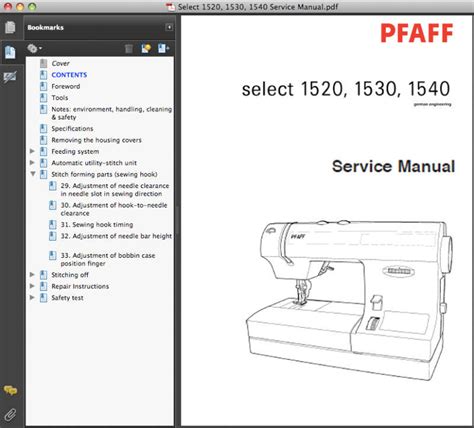
Task: Click the New Bookmark icon
Action: pyautogui.click(x=146, y=49)
